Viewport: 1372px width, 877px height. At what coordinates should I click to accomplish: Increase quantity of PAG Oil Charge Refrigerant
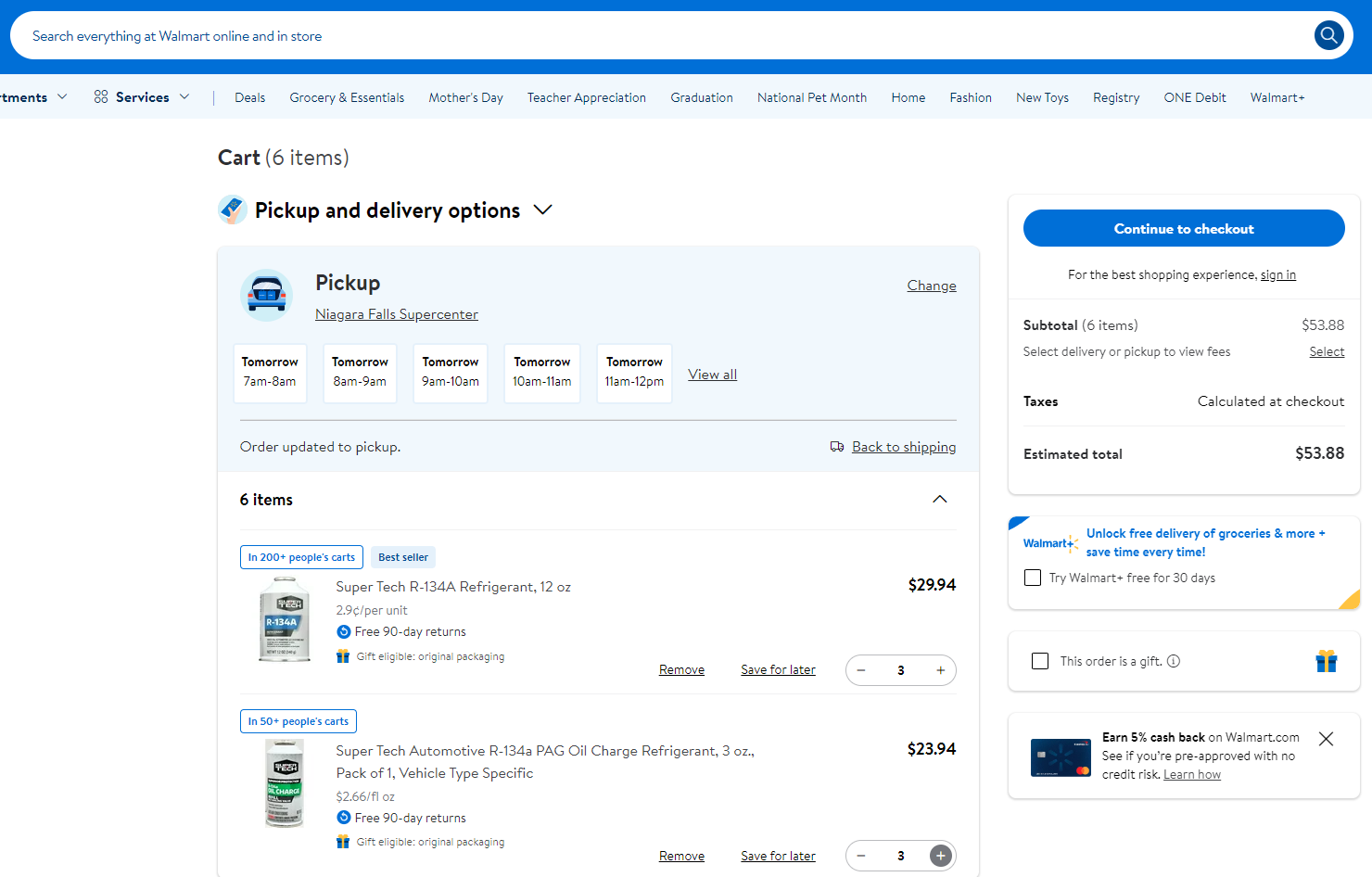940,856
